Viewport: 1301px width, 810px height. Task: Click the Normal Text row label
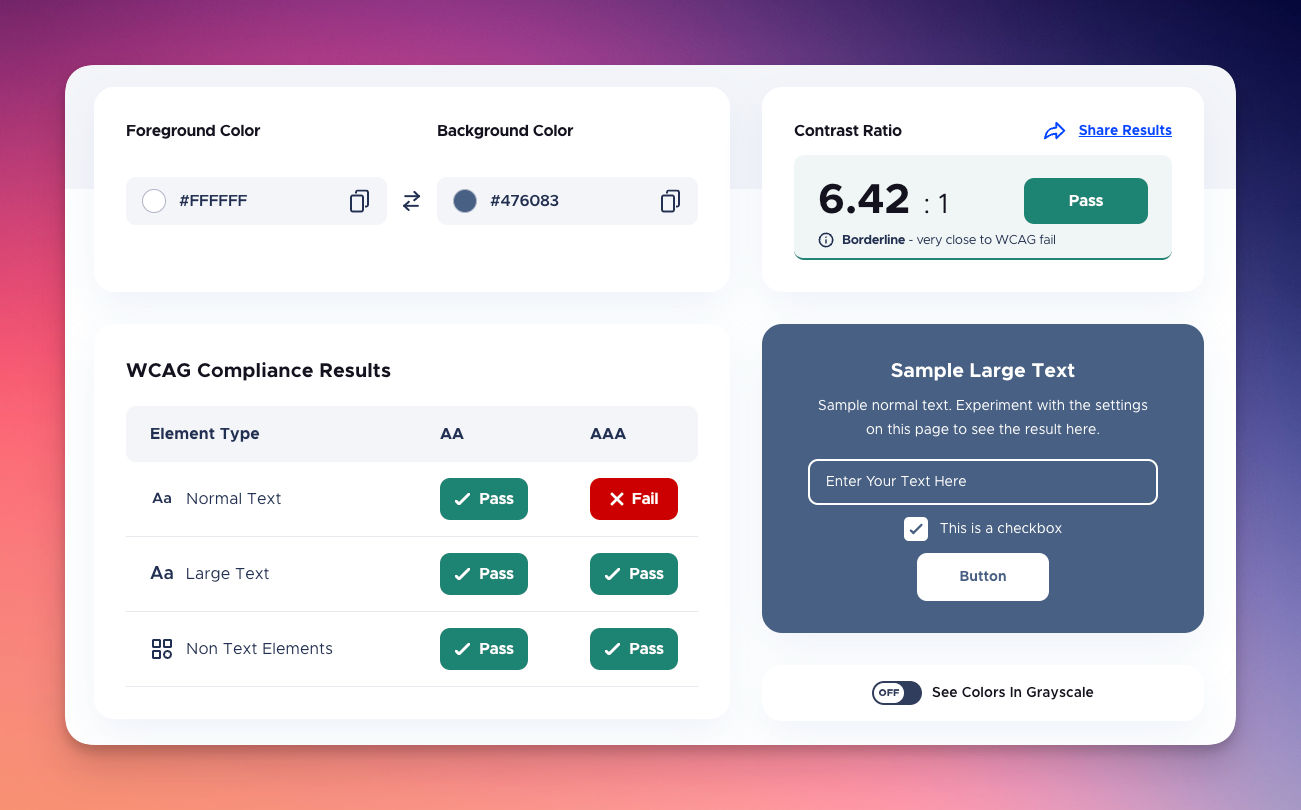point(234,499)
